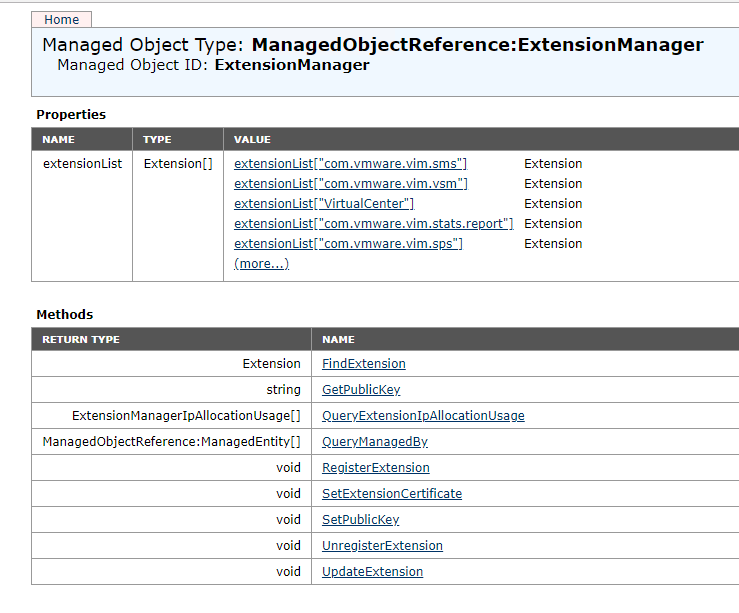Viewport: 739px width, 613px height.
Task: Expand the (more...) extension list link
Action: (x=261, y=263)
